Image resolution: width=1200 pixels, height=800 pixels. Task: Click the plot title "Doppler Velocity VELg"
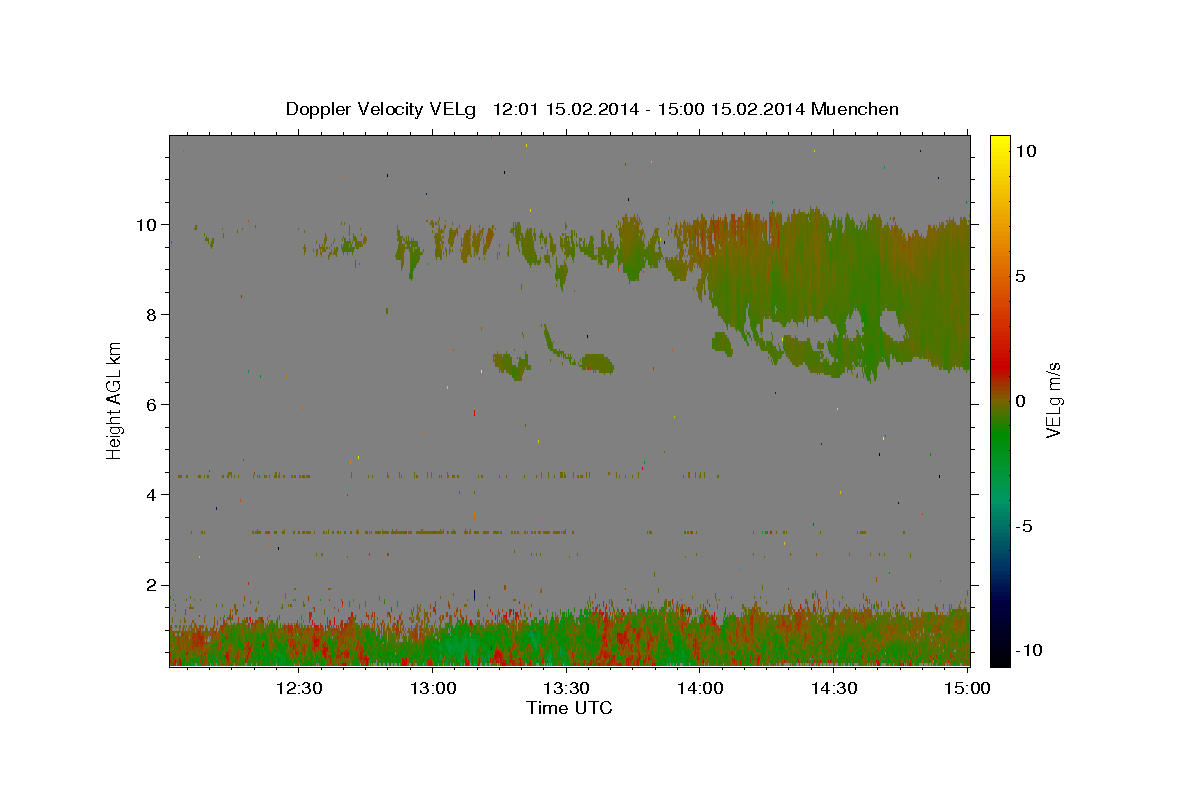tap(381, 109)
